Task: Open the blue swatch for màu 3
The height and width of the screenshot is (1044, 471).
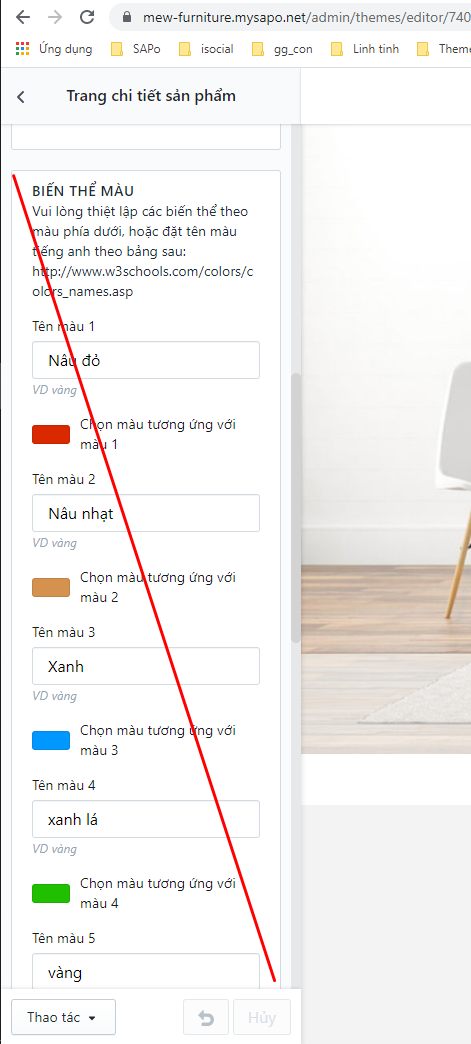Action: pyautogui.click(x=51, y=740)
